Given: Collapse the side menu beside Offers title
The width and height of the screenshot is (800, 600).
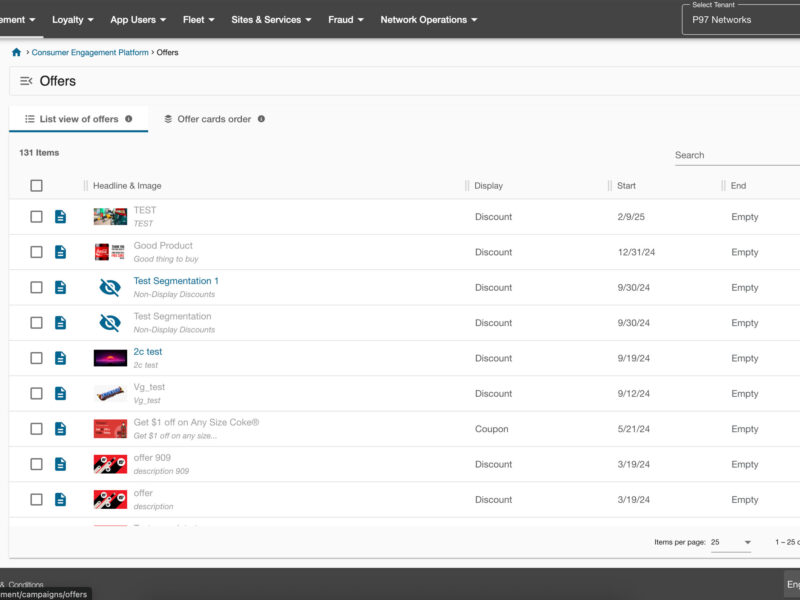Looking at the screenshot, I should click(26, 81).
